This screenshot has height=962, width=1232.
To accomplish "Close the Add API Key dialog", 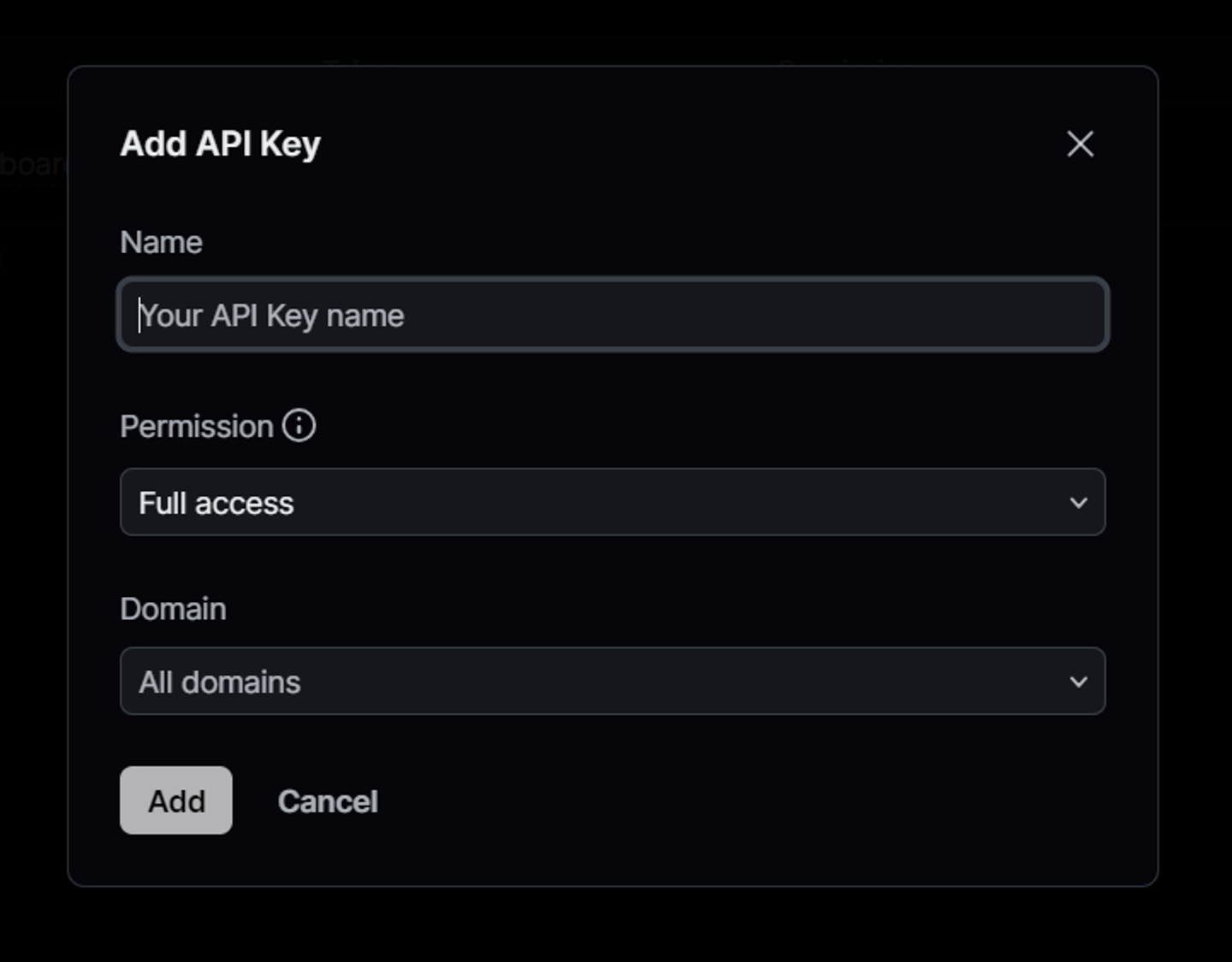I will click(x=1080, y=144).
